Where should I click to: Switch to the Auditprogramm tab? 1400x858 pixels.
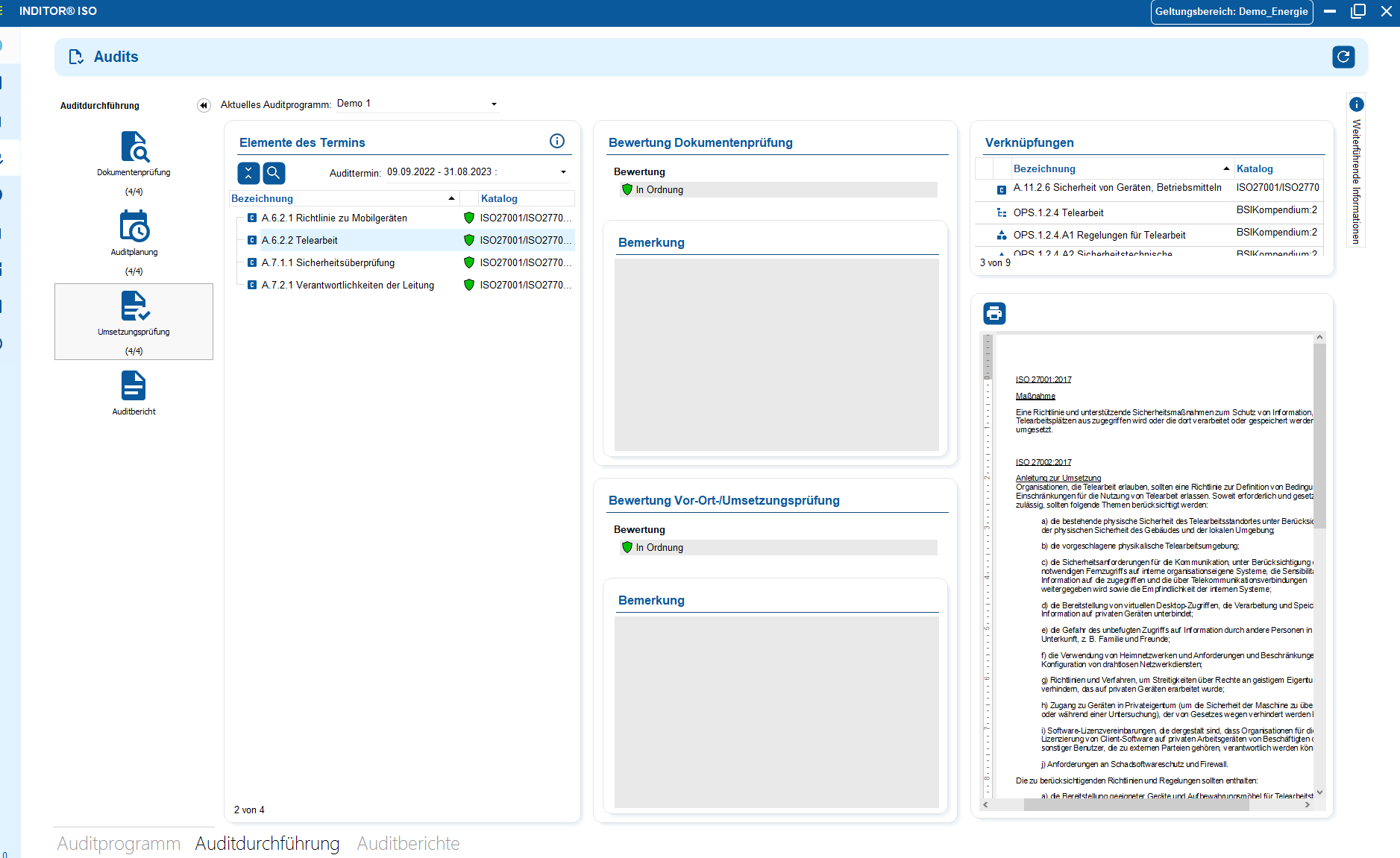pyautogui.click(x=119, y=843)
